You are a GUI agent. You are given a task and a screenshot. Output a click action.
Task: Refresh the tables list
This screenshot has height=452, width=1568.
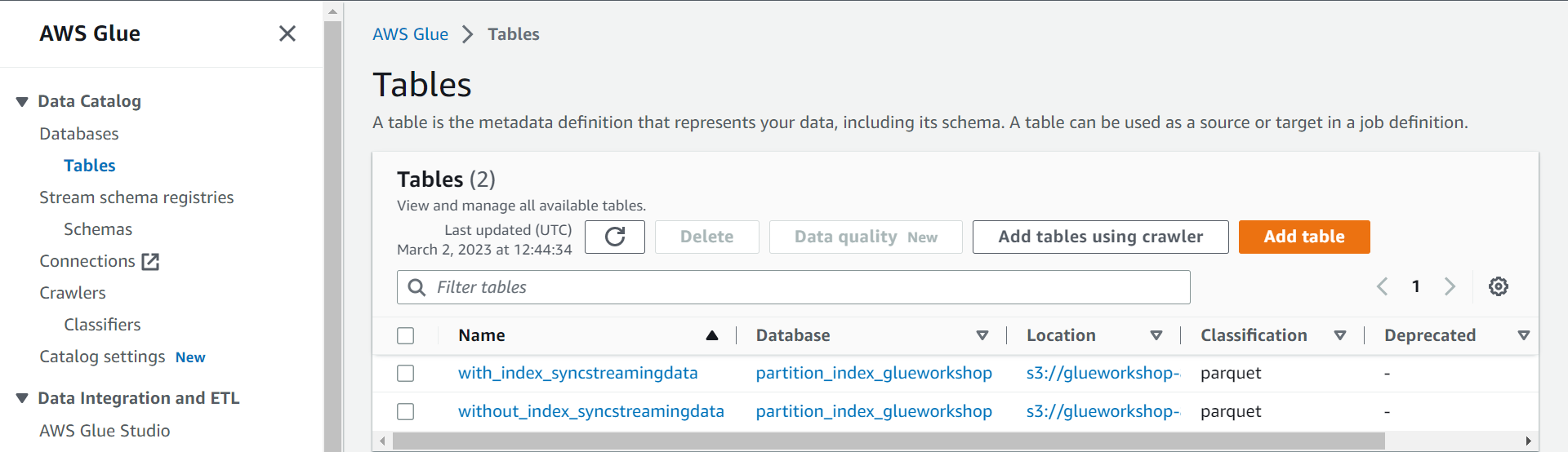tap(615, 237)
